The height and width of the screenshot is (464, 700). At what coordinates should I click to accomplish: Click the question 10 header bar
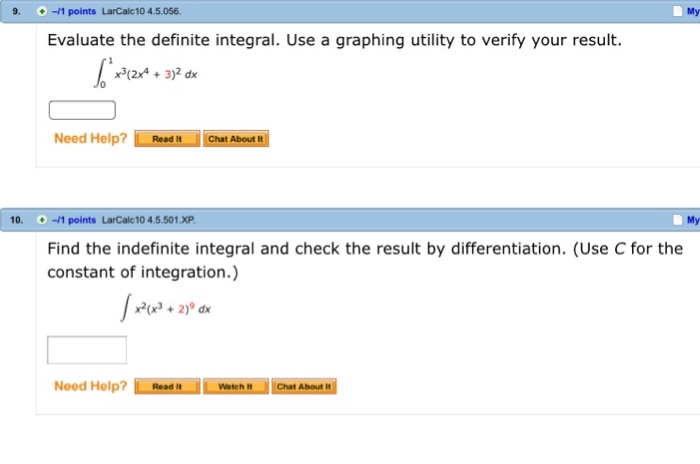pos(350,220)
